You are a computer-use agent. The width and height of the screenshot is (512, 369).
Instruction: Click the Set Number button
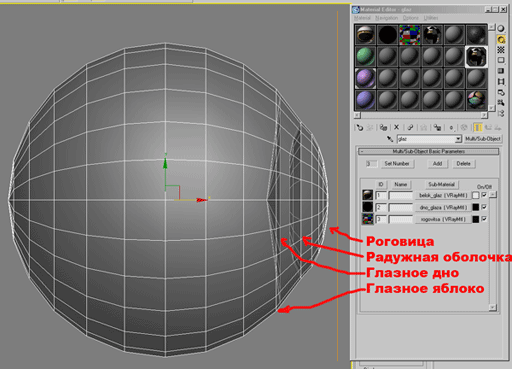397,164
